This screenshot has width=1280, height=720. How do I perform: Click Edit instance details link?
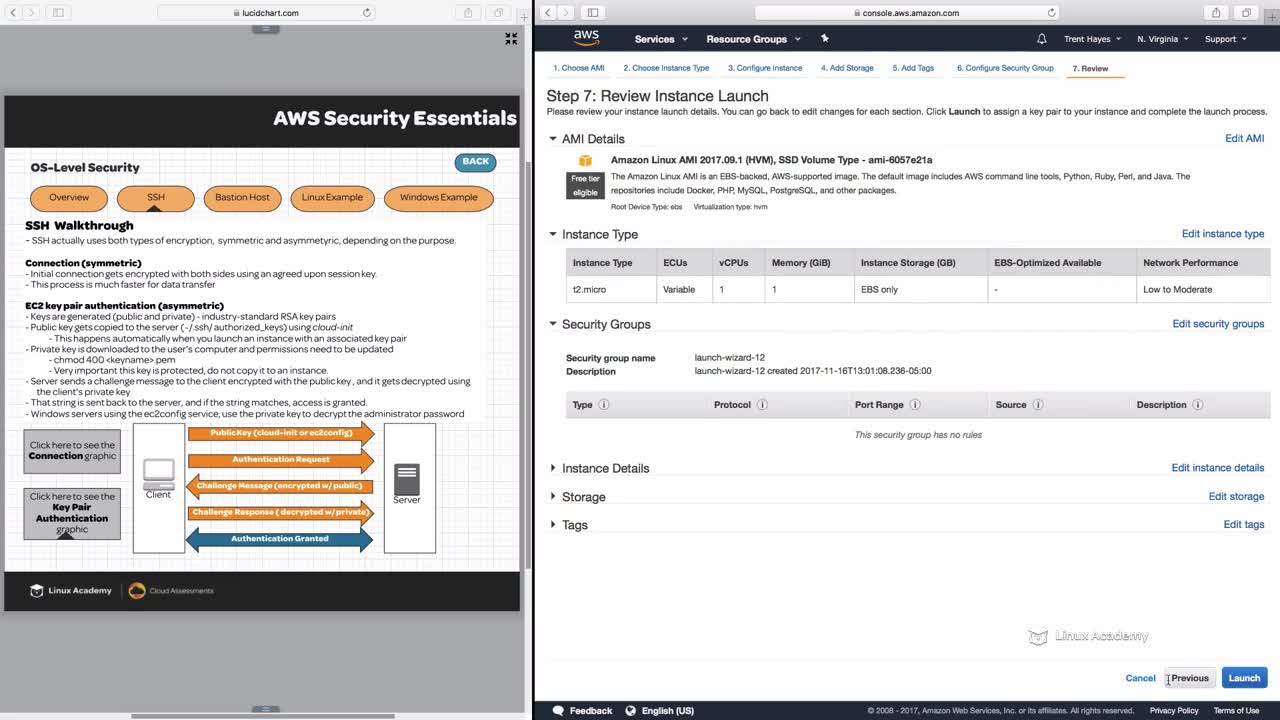coord(1218,468)
